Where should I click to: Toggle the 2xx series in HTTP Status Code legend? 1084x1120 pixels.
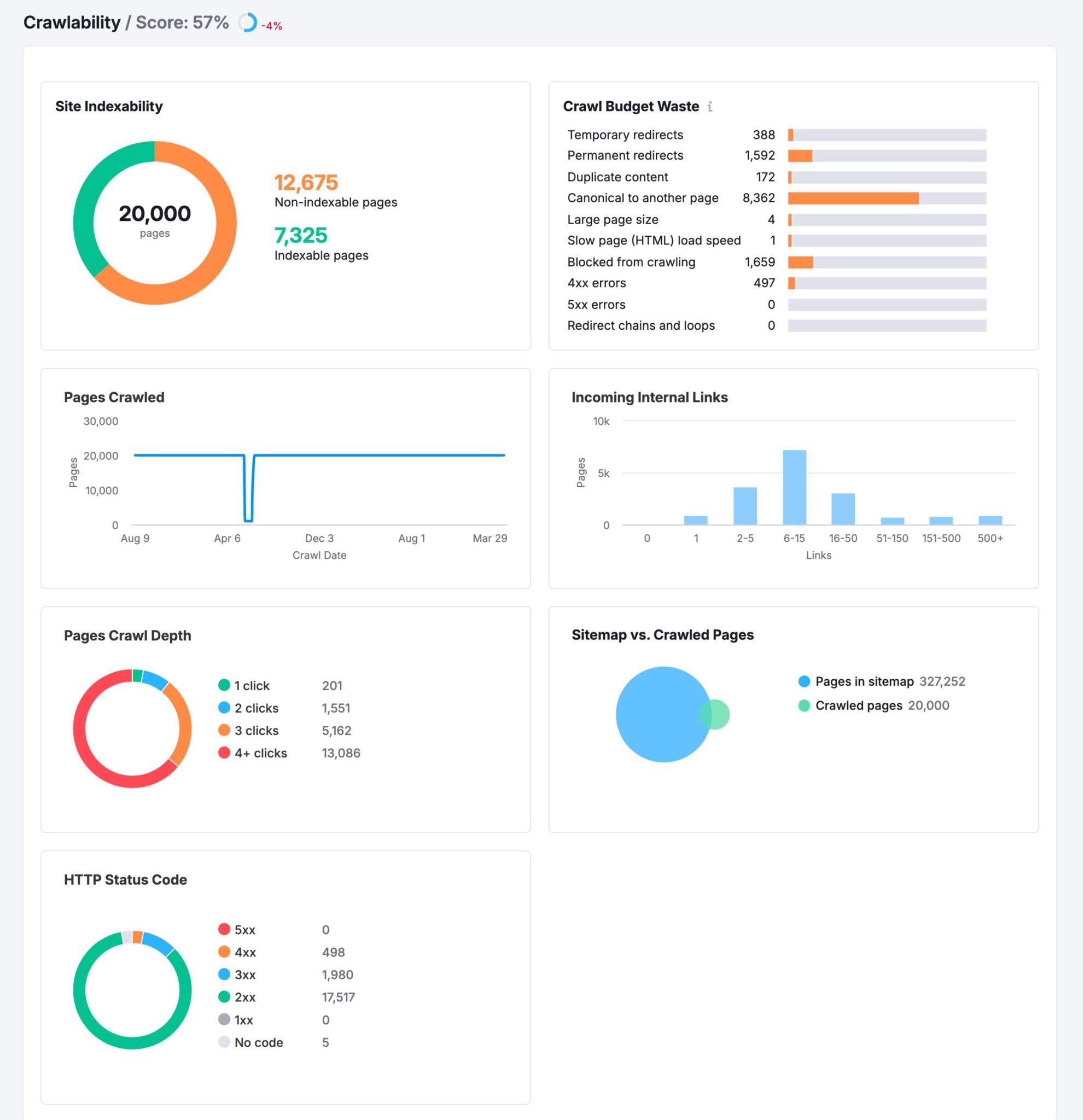point(245,997)
